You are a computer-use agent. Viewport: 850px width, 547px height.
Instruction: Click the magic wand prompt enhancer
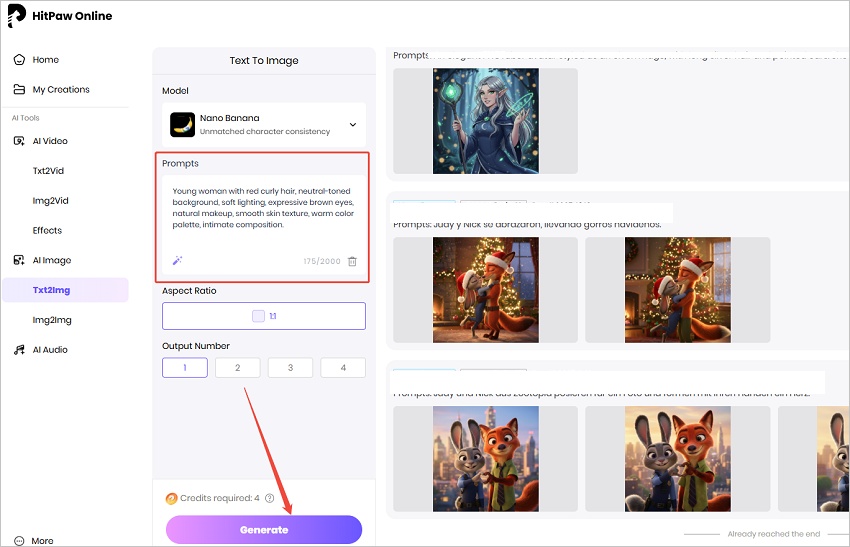177,261
